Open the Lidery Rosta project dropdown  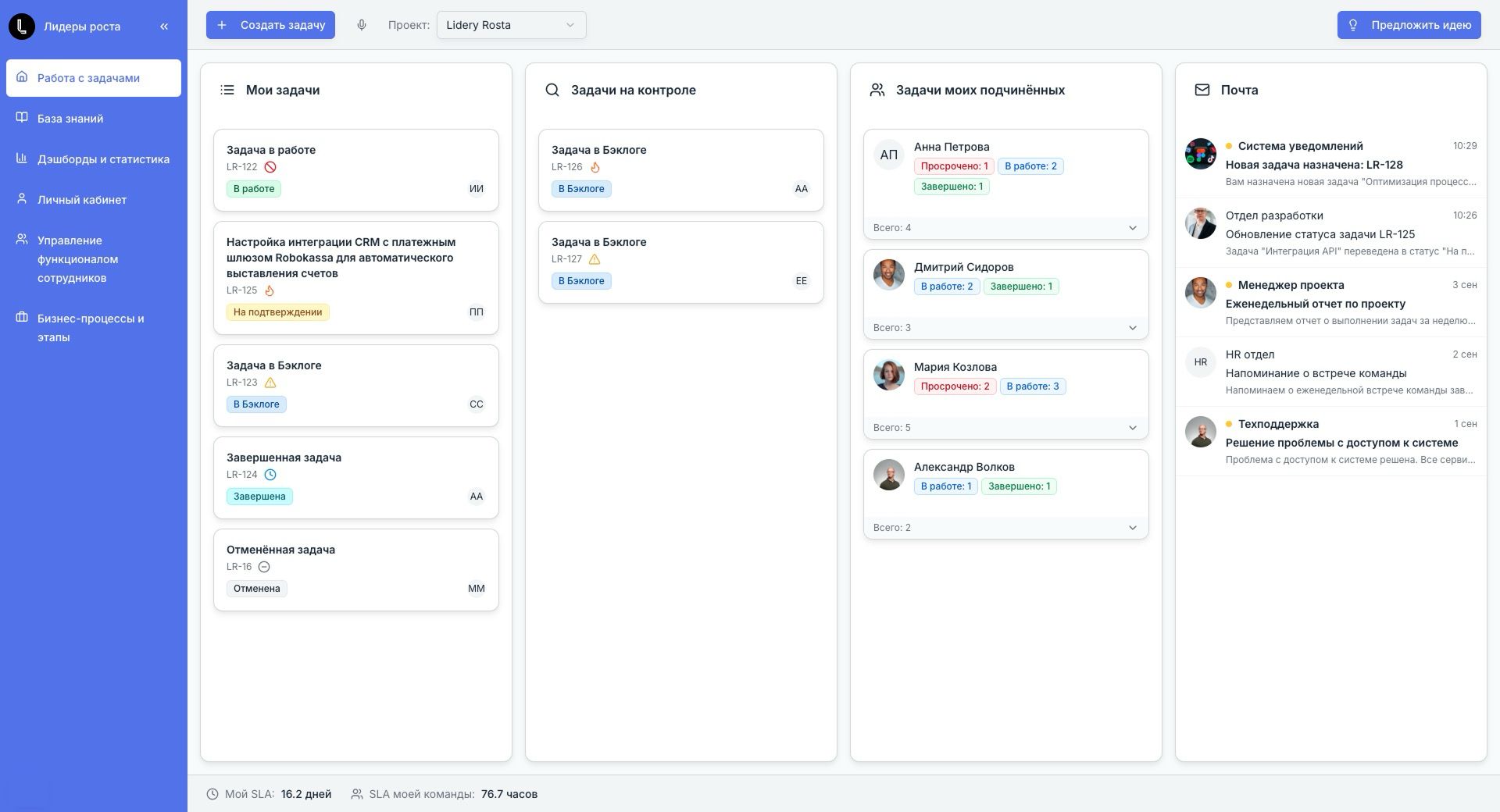pyautogui.click(x=511, y=25)
